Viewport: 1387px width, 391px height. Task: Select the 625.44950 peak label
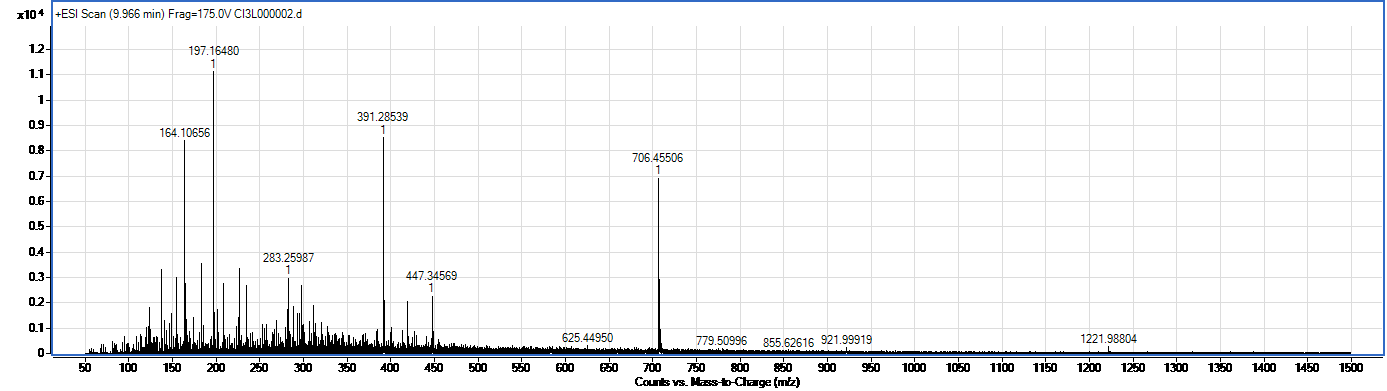point(587,338)
